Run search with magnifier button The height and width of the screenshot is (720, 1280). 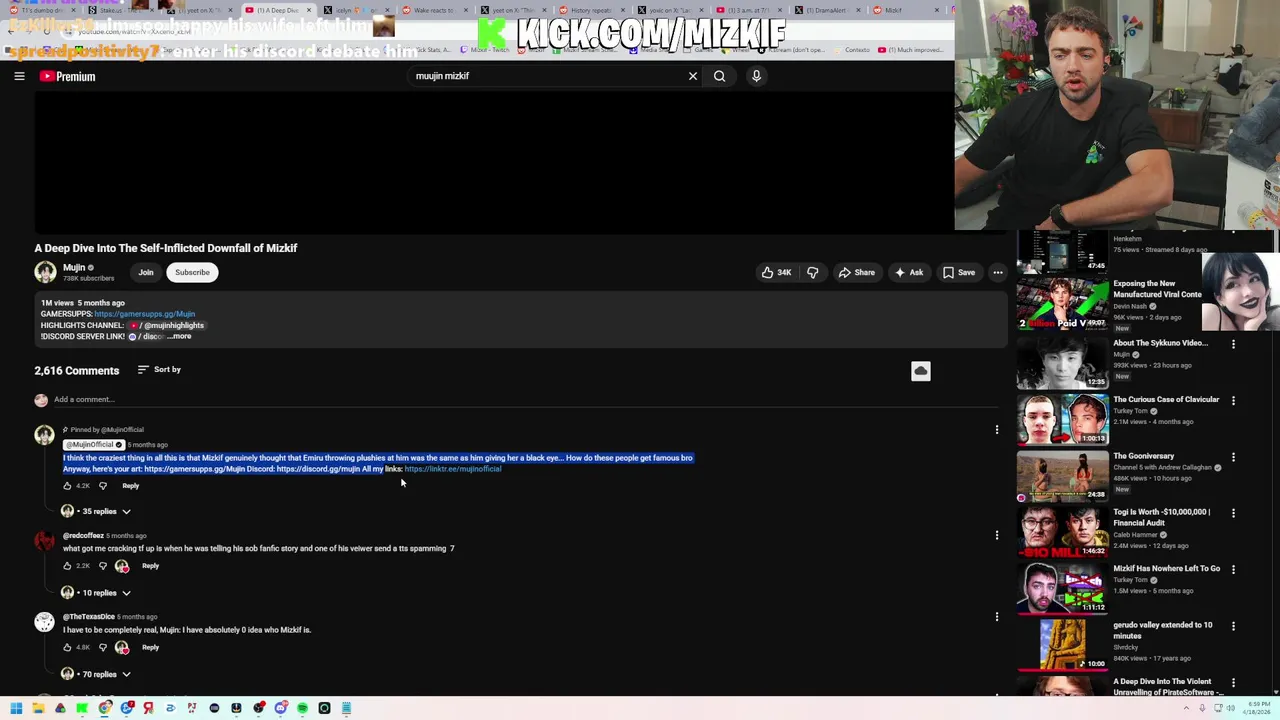pos(719,76)
